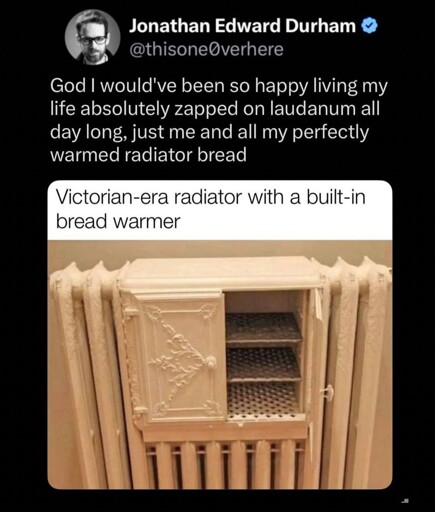Click the caption "Victorian-era radiator with a built-in"

click(211, 197)
